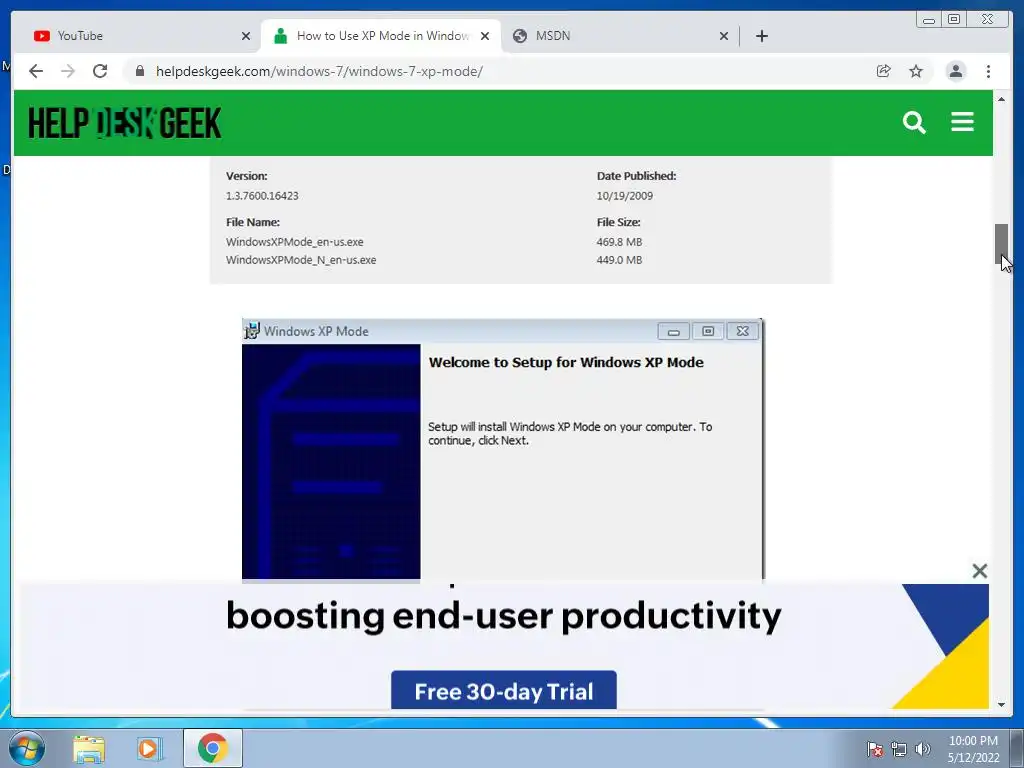Click the MSDN globe favicon
This screenshot has width=1024, height=768.
[x=520, y=36]
